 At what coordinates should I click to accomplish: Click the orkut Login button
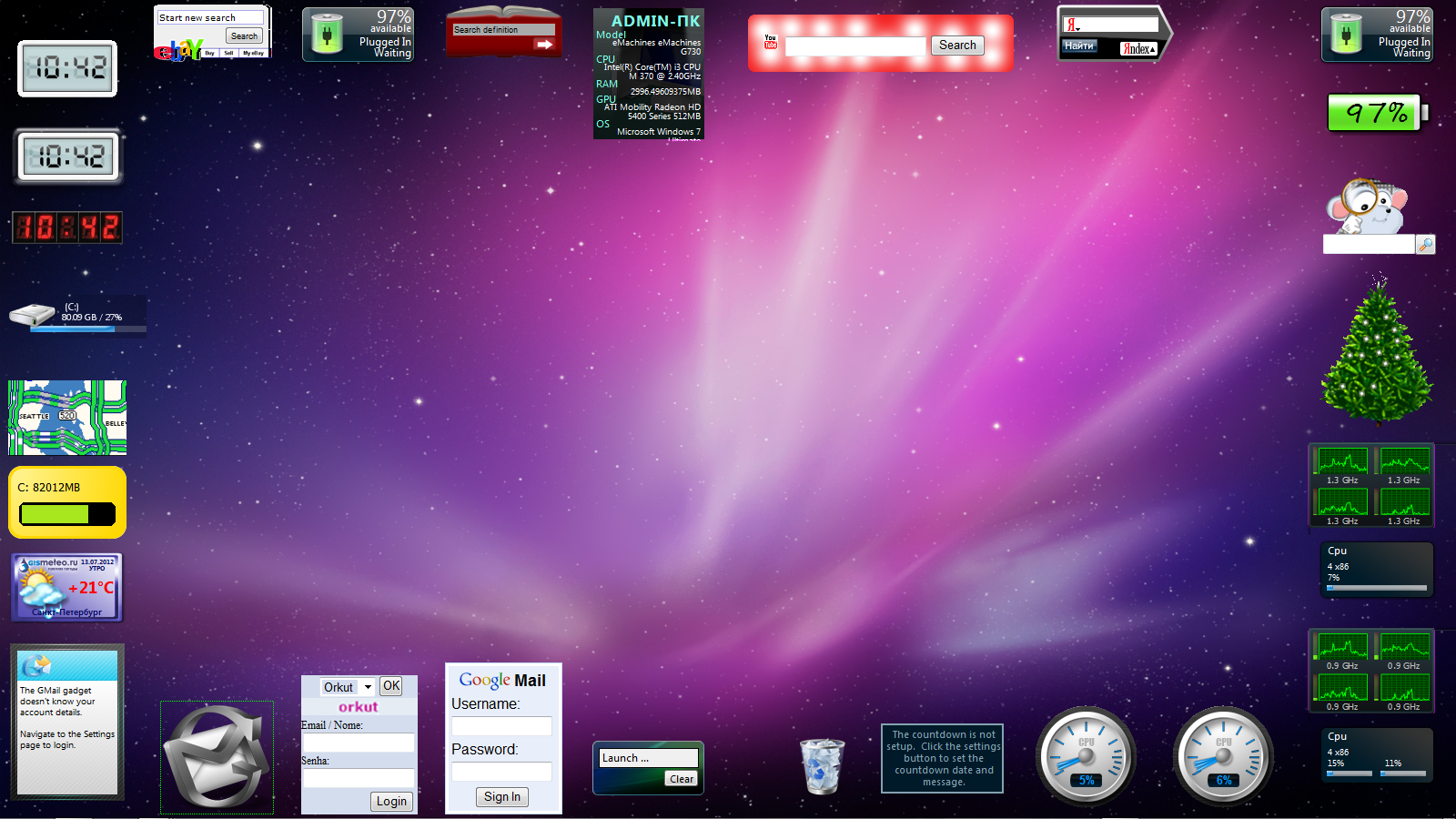391,802
